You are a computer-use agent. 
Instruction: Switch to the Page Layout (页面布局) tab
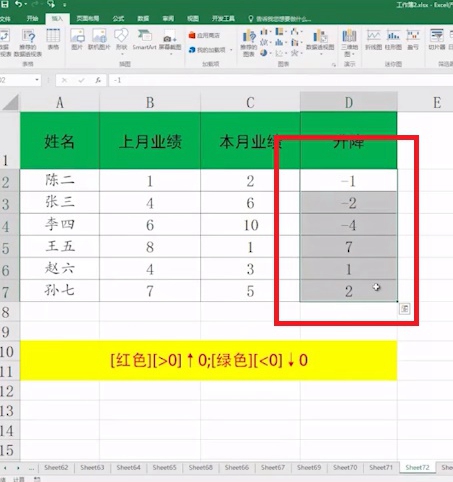pyautogui.click(x=88, y=19)
